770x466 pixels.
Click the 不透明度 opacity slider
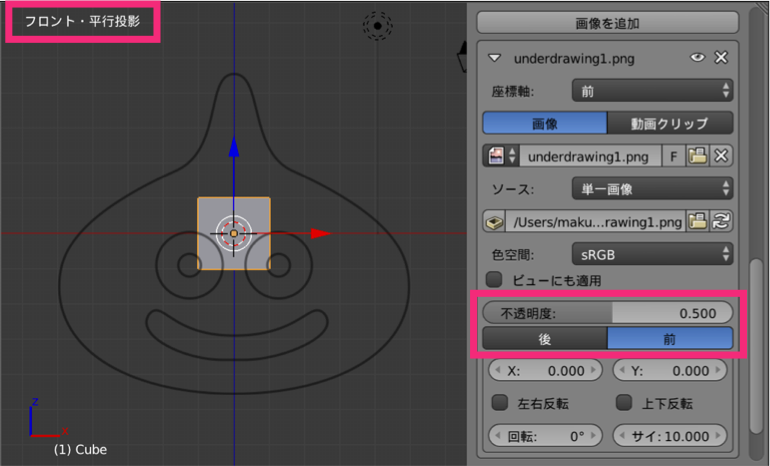(608, 313)
